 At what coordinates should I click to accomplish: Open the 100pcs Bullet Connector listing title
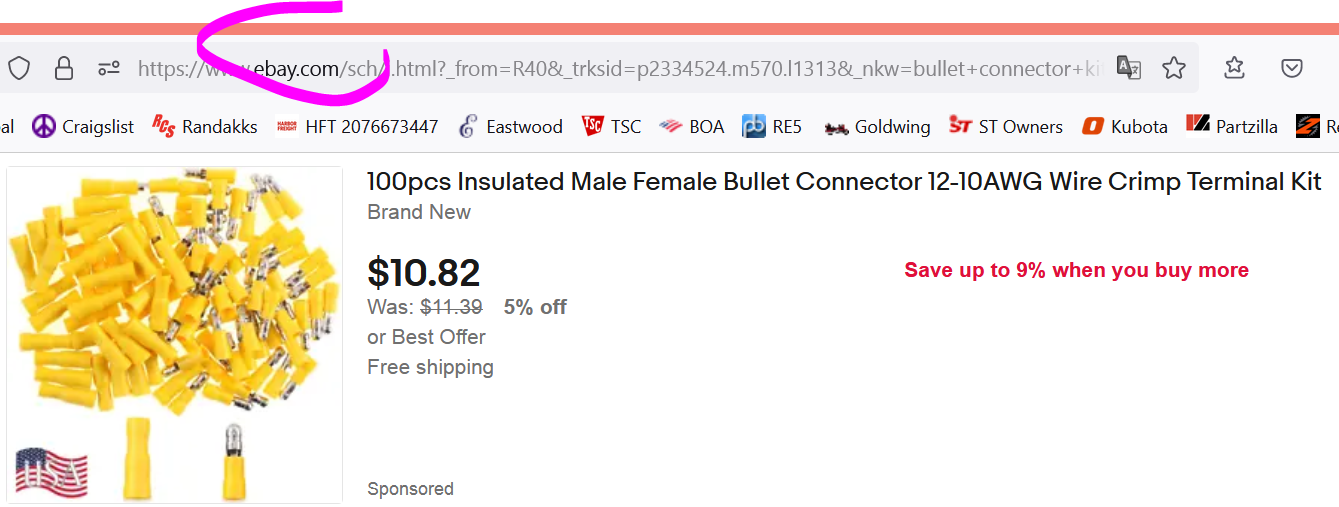click(x=843, y=182)
